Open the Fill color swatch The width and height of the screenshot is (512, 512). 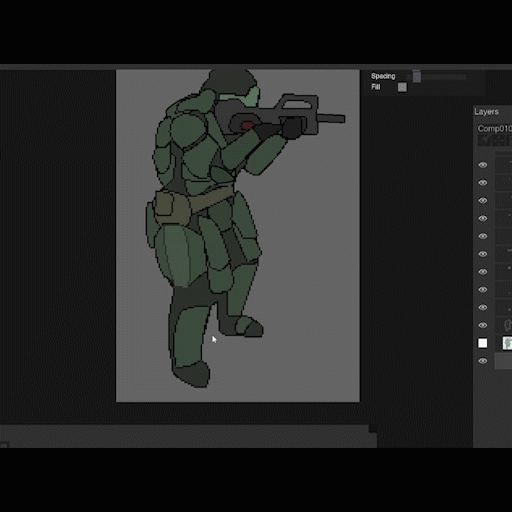(x=402, y=87)
